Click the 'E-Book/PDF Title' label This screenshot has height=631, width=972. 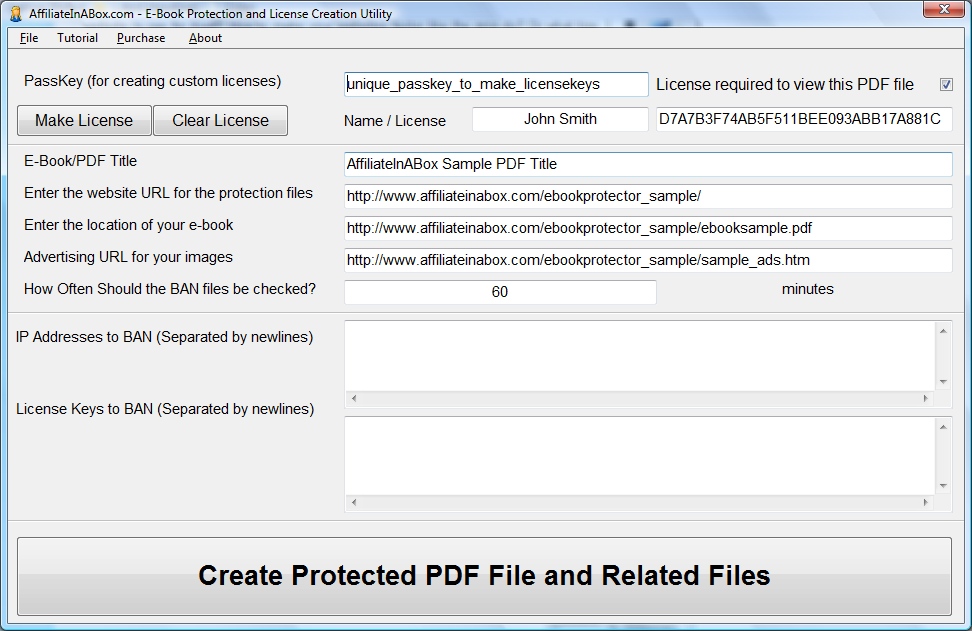[x=81, y=161]
